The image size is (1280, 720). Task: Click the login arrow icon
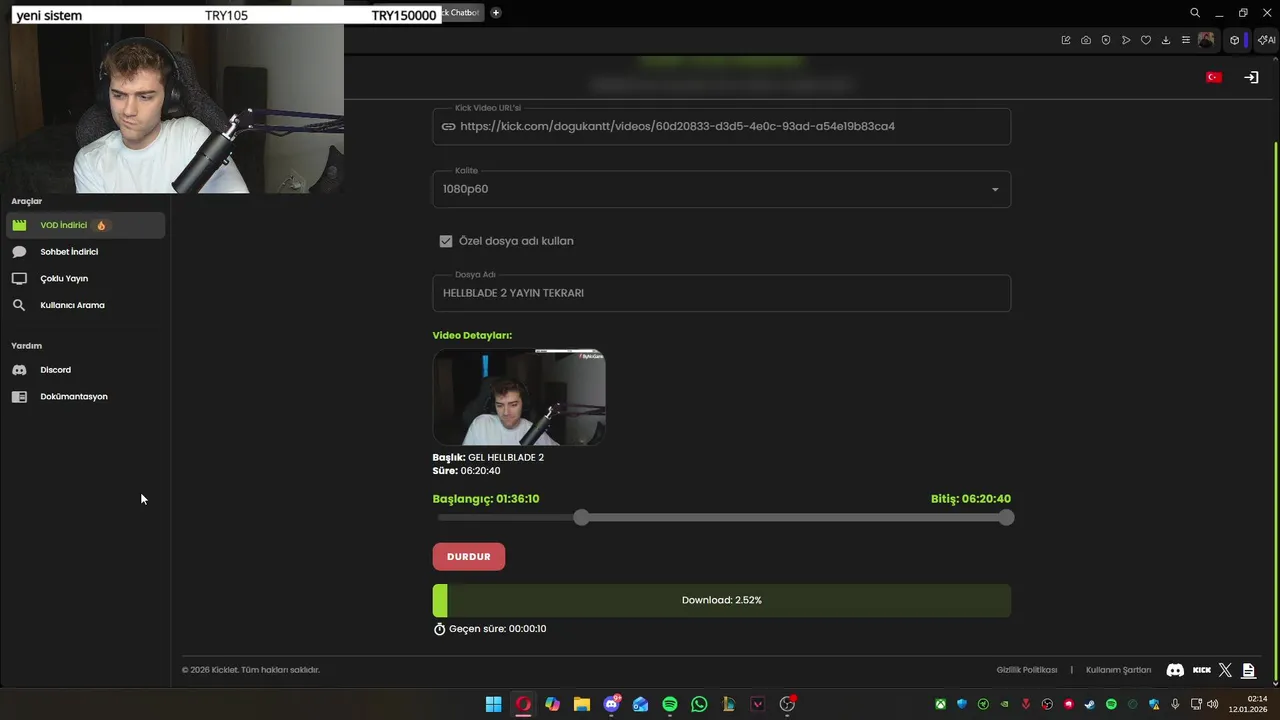coord(1251,77)
